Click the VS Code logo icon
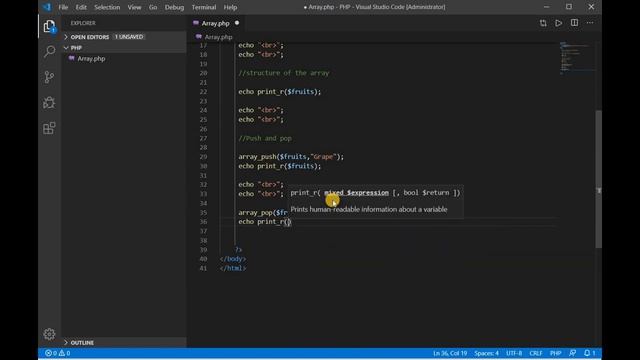Screen dimensions: 640x360 click(47, 7)
